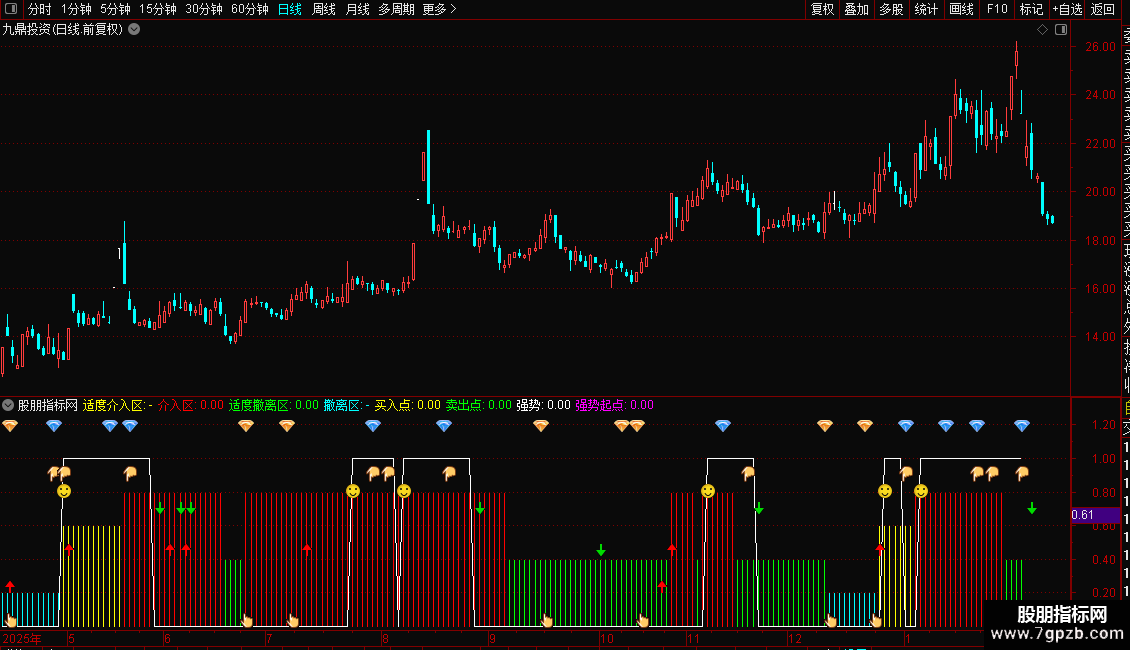Click the 2025年 label on time axis
Viewport: 1130px width, 650px height.
[x=22, y=638]
